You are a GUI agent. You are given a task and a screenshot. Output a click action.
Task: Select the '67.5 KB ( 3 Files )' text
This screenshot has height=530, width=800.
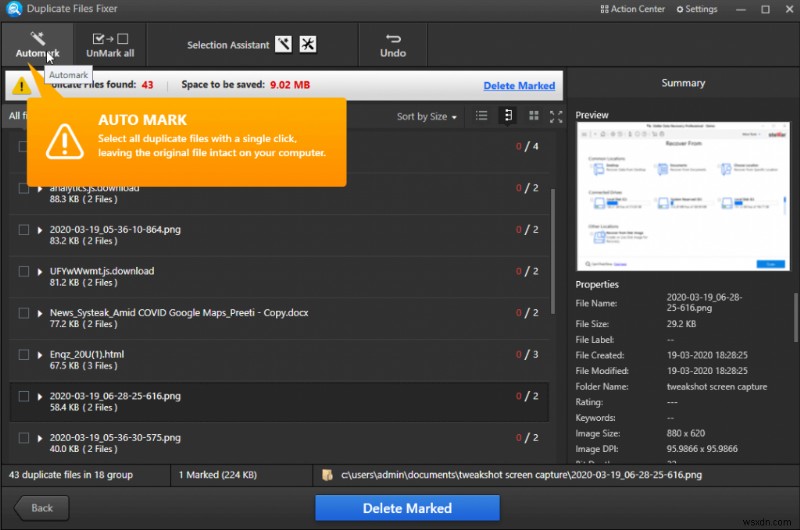pos(83,366)
